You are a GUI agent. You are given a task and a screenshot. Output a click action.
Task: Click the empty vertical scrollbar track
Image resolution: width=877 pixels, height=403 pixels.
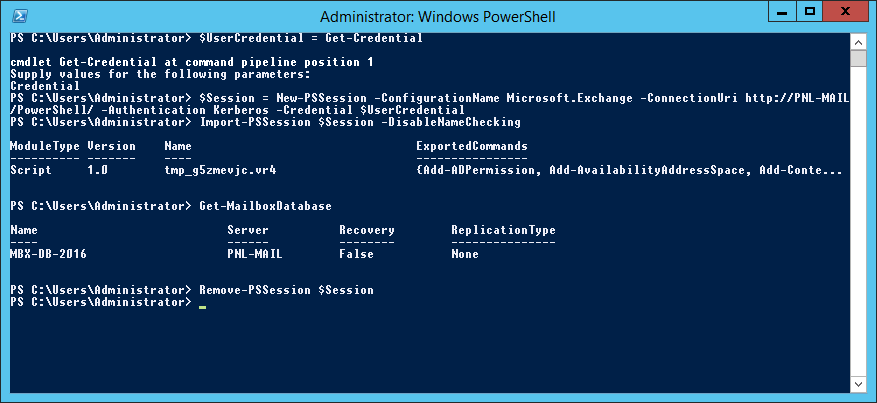point(858,224)
